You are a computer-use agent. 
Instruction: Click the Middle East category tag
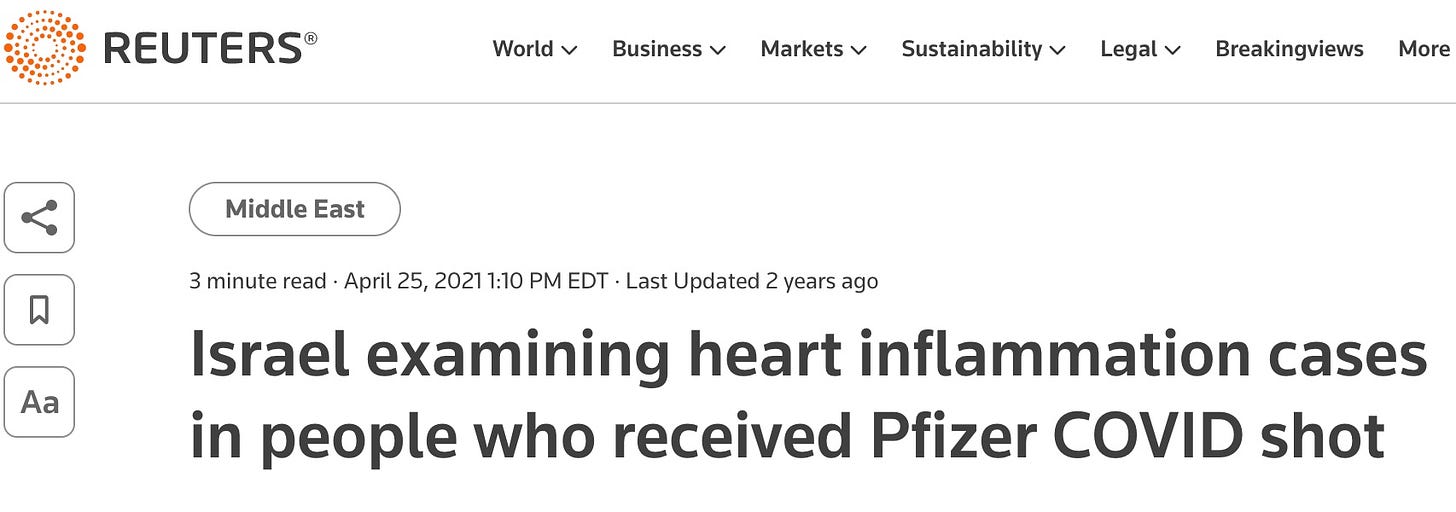pos(295,209)
